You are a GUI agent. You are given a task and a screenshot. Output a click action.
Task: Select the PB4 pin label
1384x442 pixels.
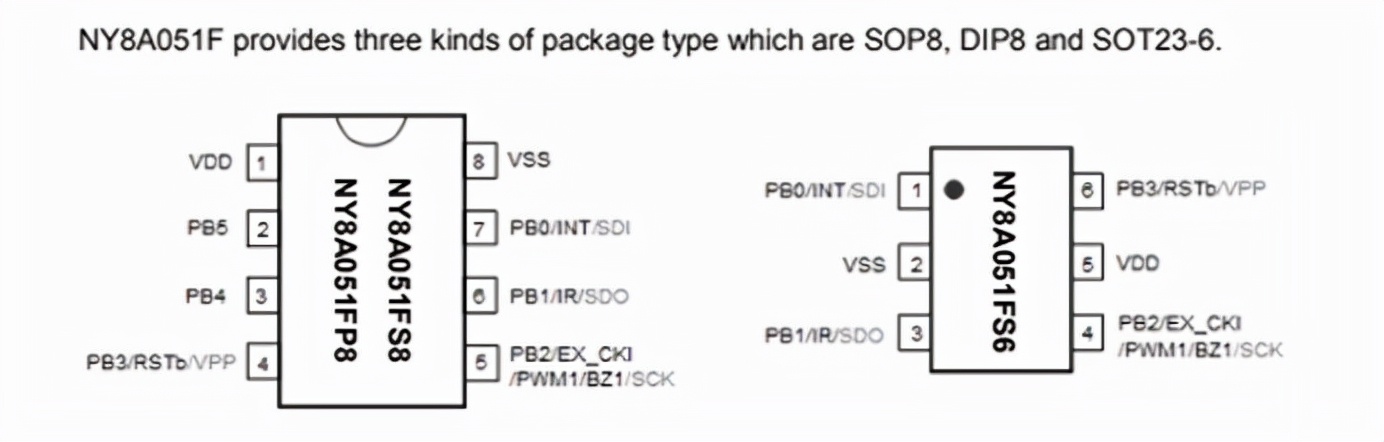tap(208, 296)
